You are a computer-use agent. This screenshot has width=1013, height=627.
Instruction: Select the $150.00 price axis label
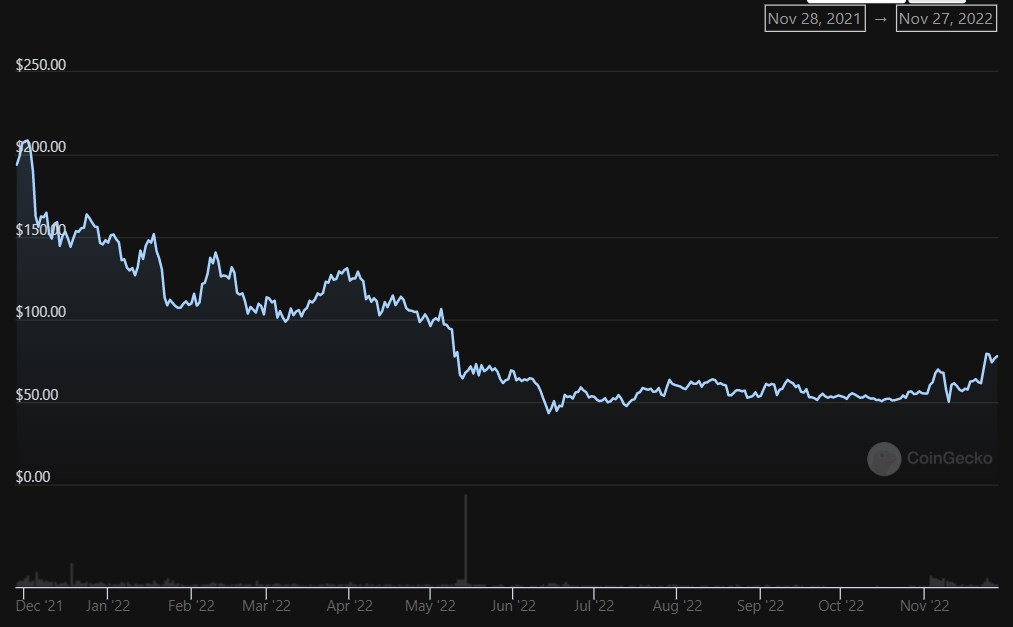coord(41,230)
